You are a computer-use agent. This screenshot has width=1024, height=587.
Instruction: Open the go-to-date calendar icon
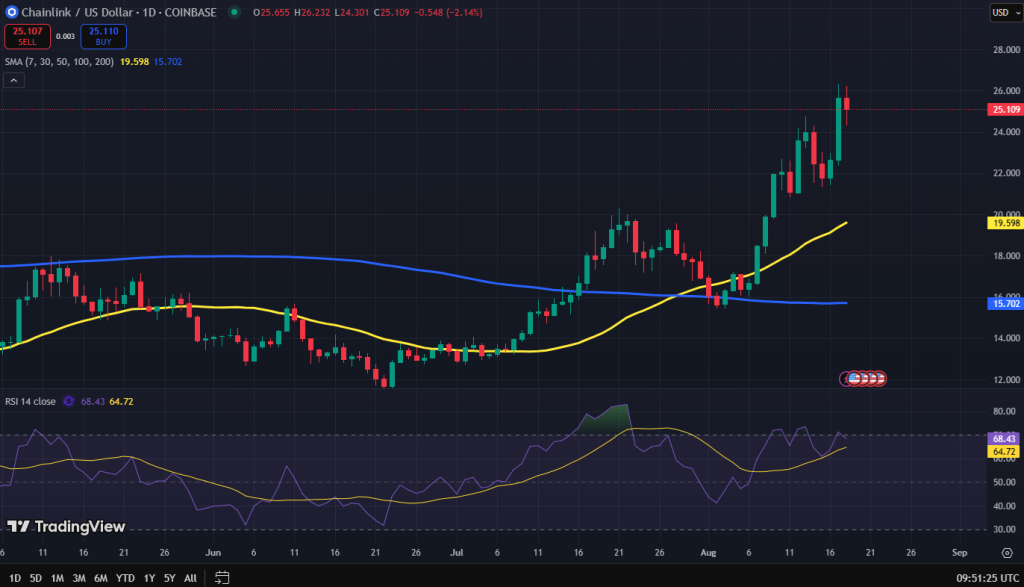coord(221,577)
